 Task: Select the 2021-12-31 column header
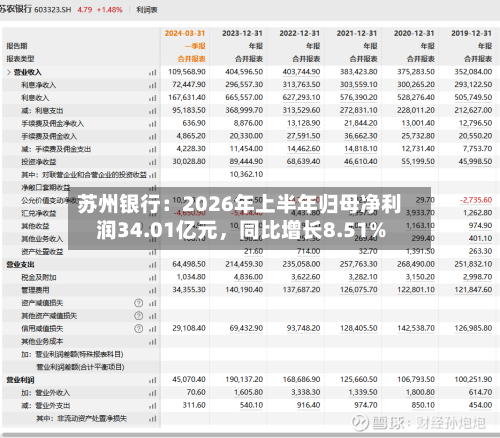[x=357, y=33]
